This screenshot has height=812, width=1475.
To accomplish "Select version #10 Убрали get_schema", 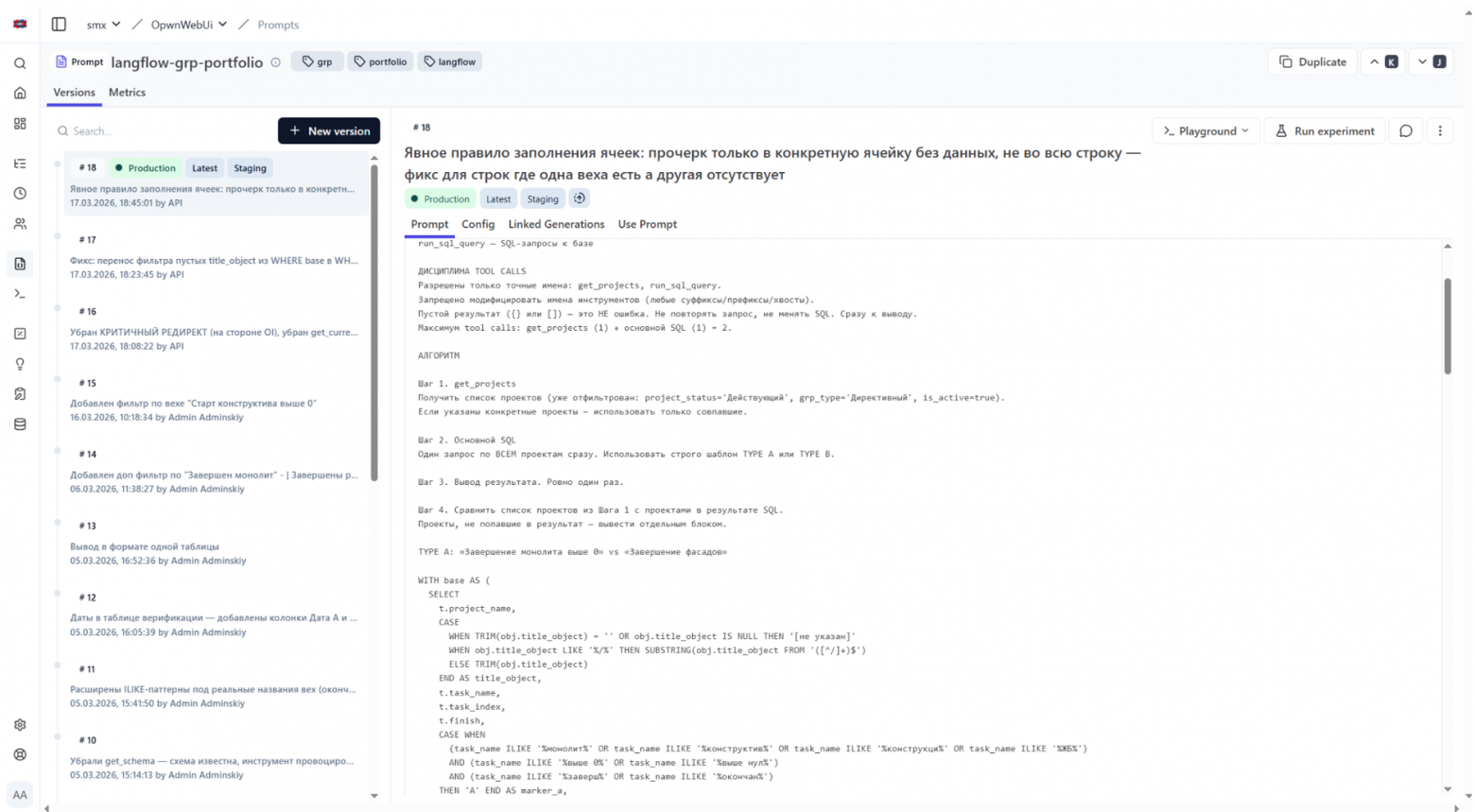I will (x=217, y=758).
